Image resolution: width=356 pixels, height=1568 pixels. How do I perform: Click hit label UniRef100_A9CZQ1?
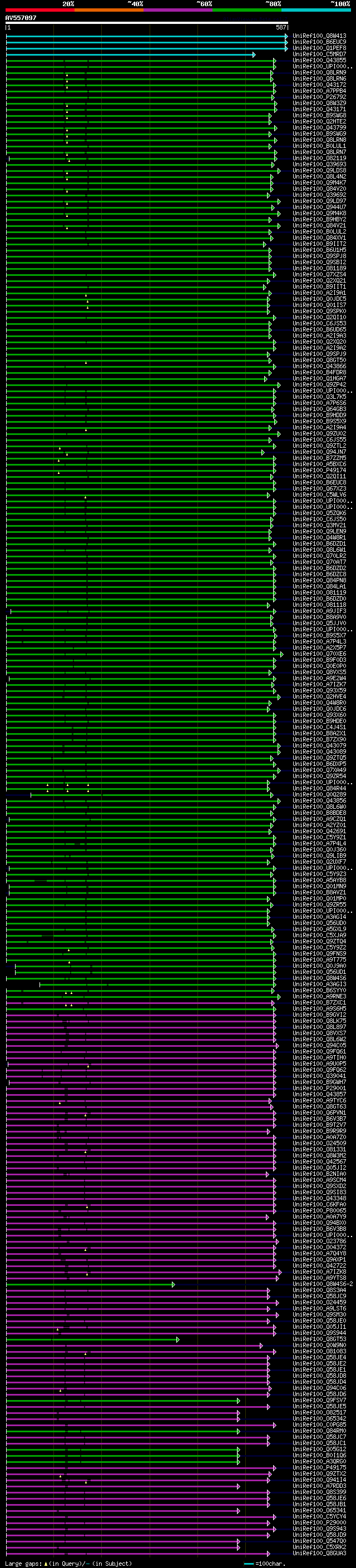coord(319,819)
